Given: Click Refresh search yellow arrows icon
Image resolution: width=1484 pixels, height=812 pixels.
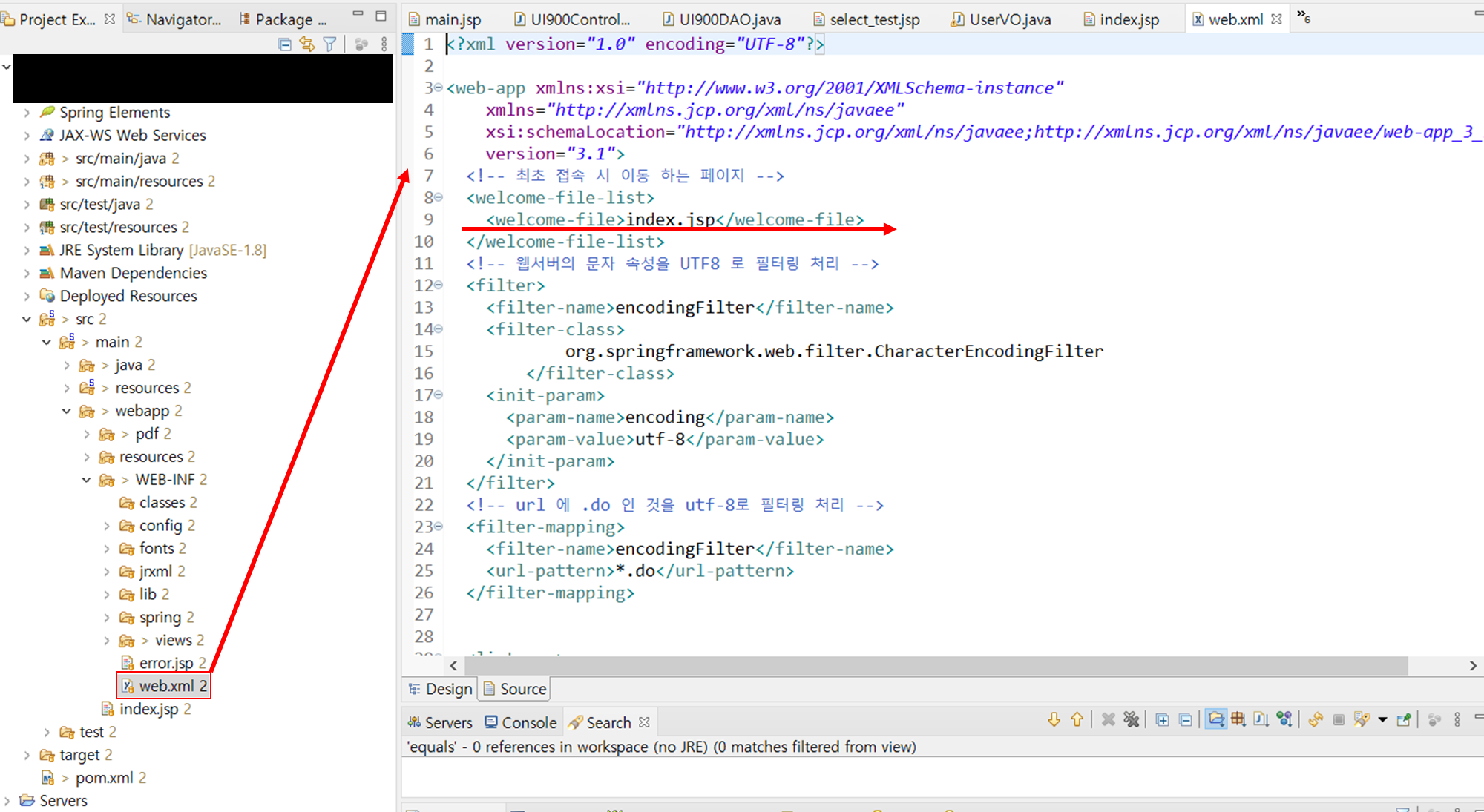Looking at the screenshot, I should coord(1316,719).
